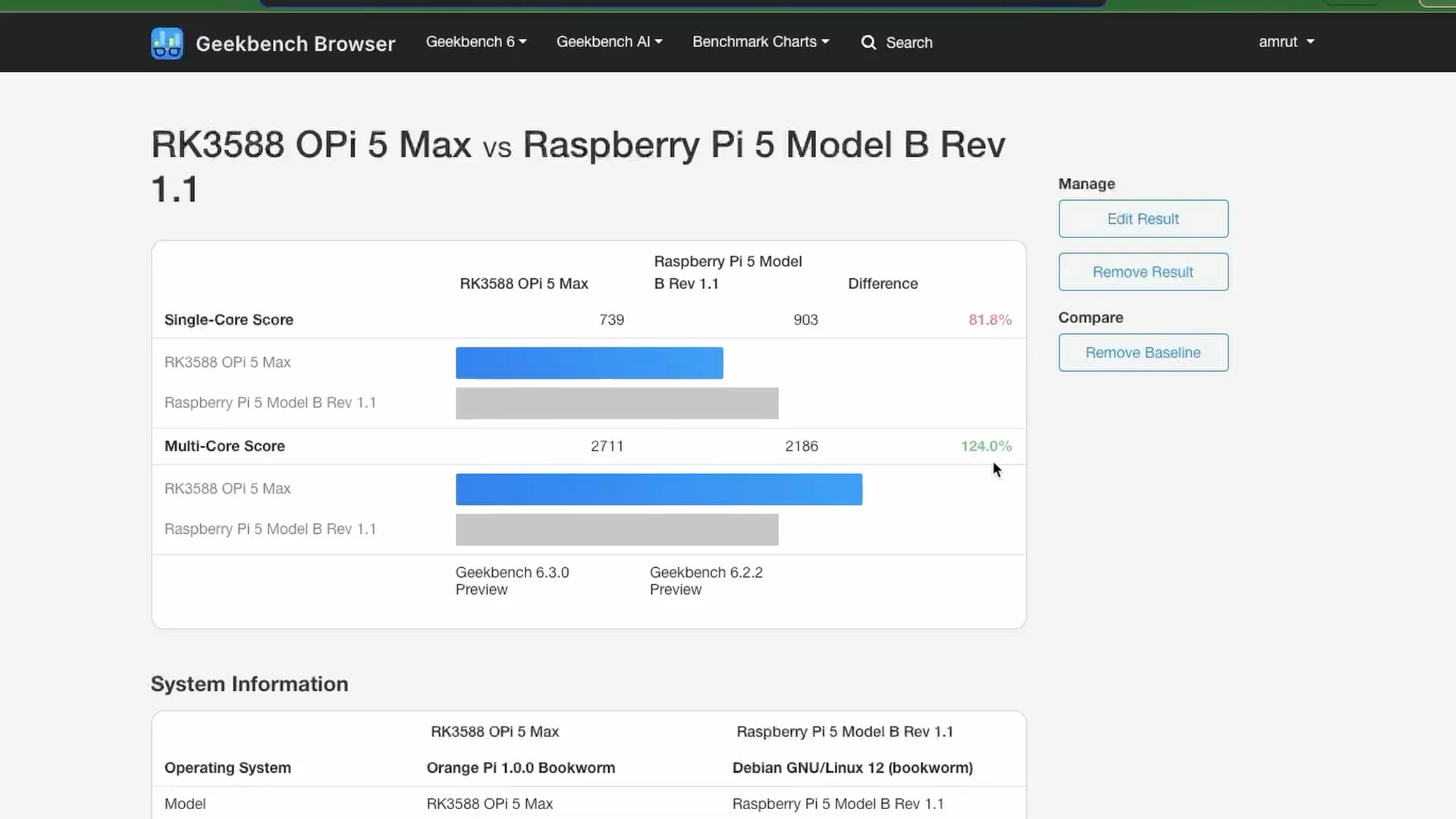The height and width of the screenshot is (819, 1456).
Task: Click the Remove Result button
Action: click(x=1143, y=271)
